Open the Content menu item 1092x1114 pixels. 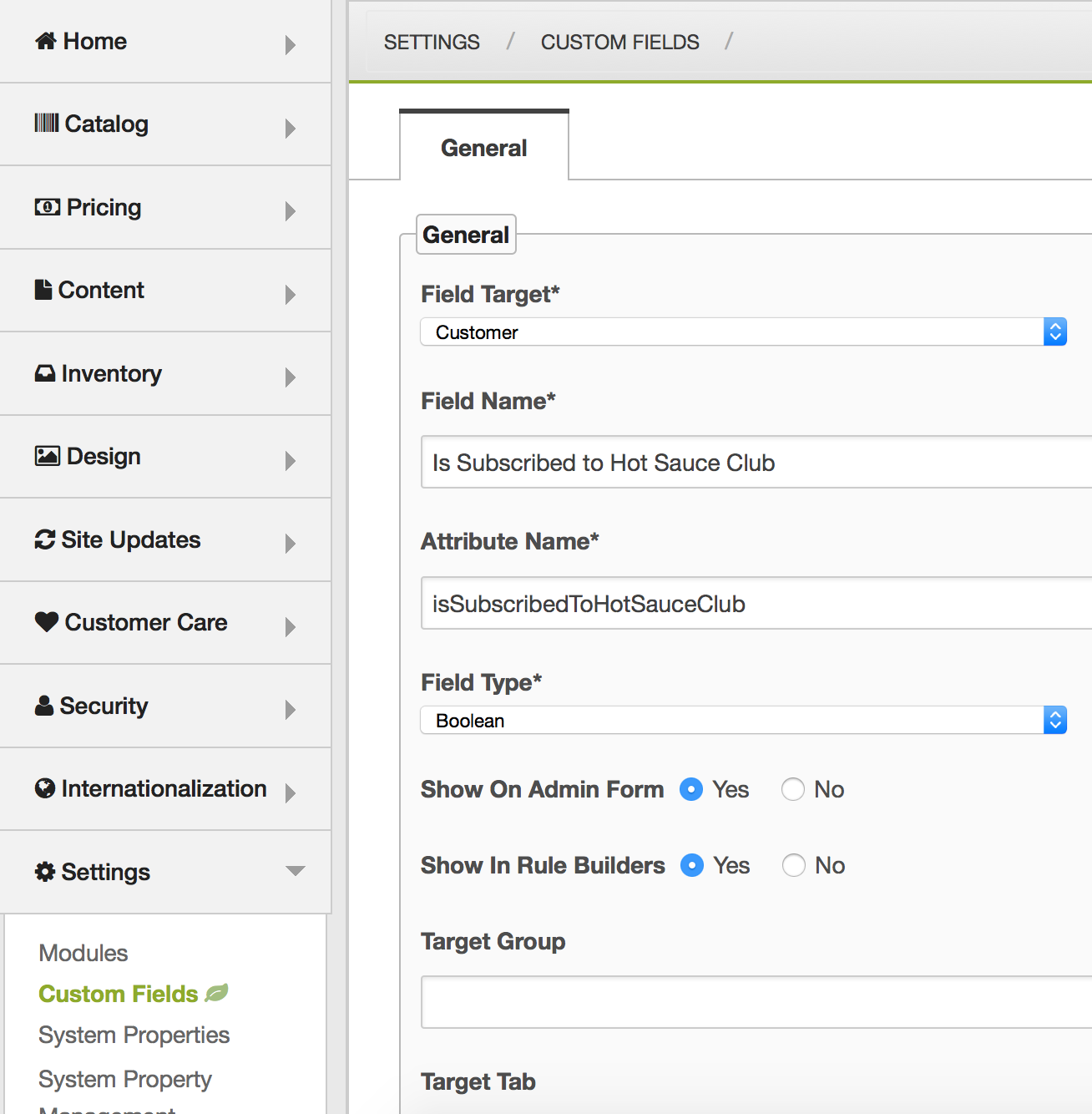coord(165,290)
